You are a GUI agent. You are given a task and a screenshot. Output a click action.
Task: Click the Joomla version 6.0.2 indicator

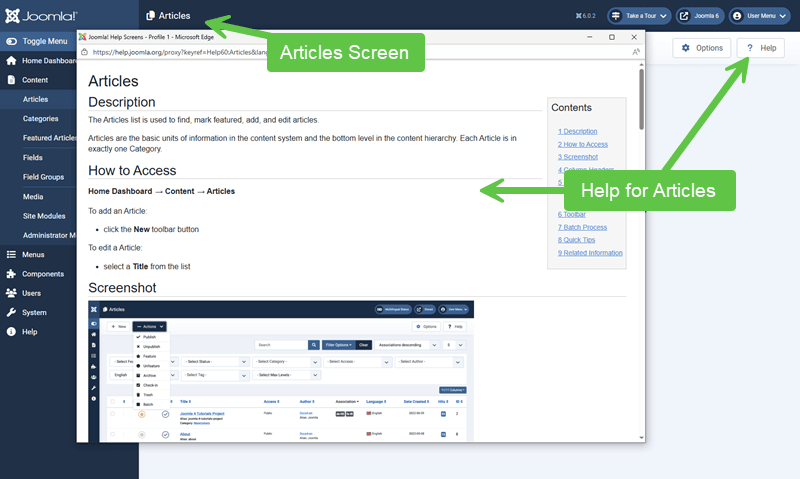tap(586, 16)
